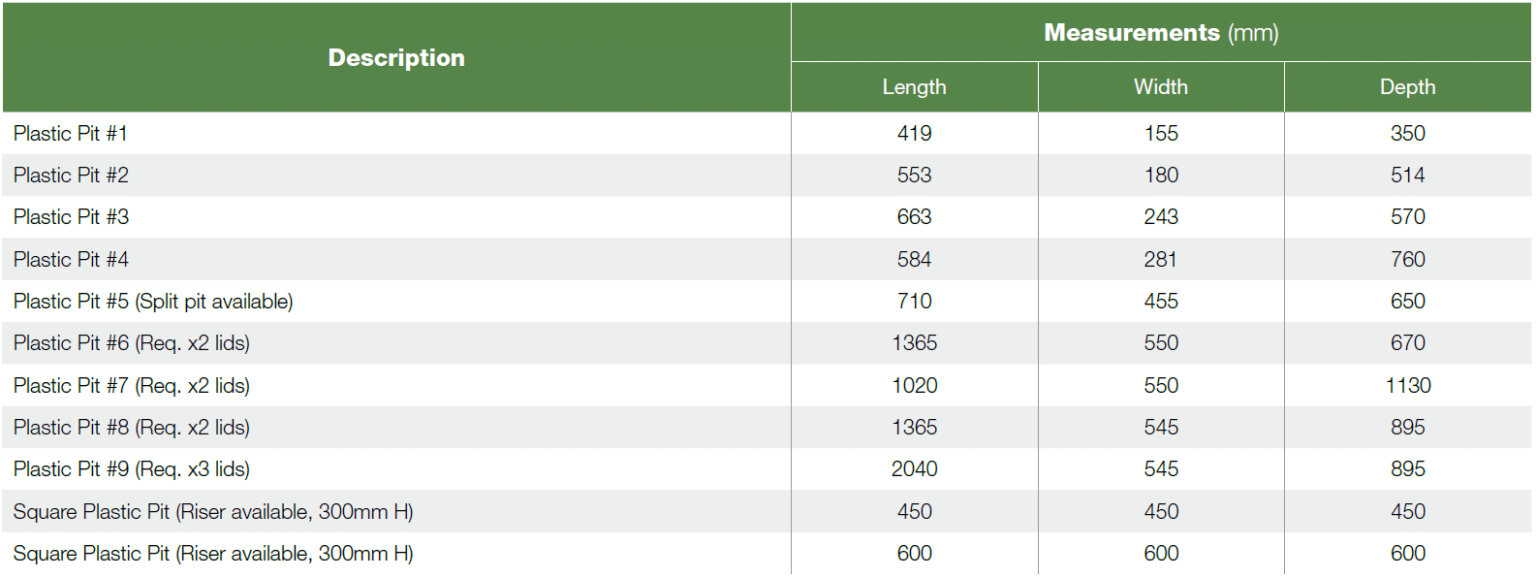The height and width of the screenshot is (578, 1536).
Task: Select the Measurements (mm) header cell
Action: tap(1161, 33)
